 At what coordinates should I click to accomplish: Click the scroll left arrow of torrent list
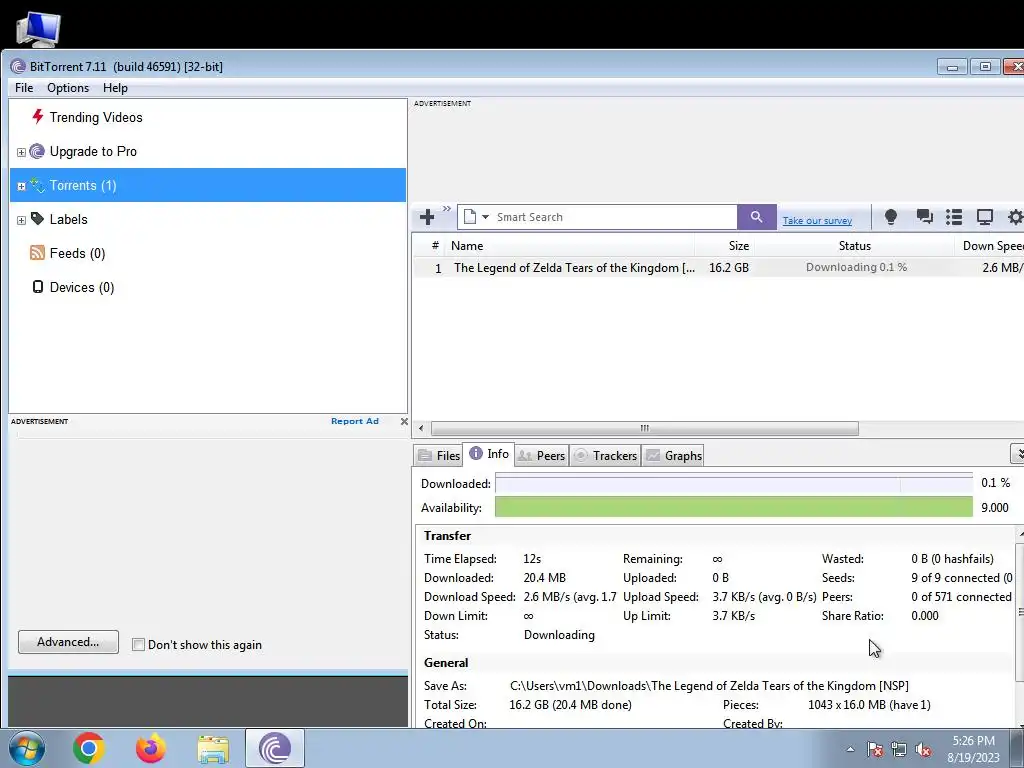[x=421, y=428]
